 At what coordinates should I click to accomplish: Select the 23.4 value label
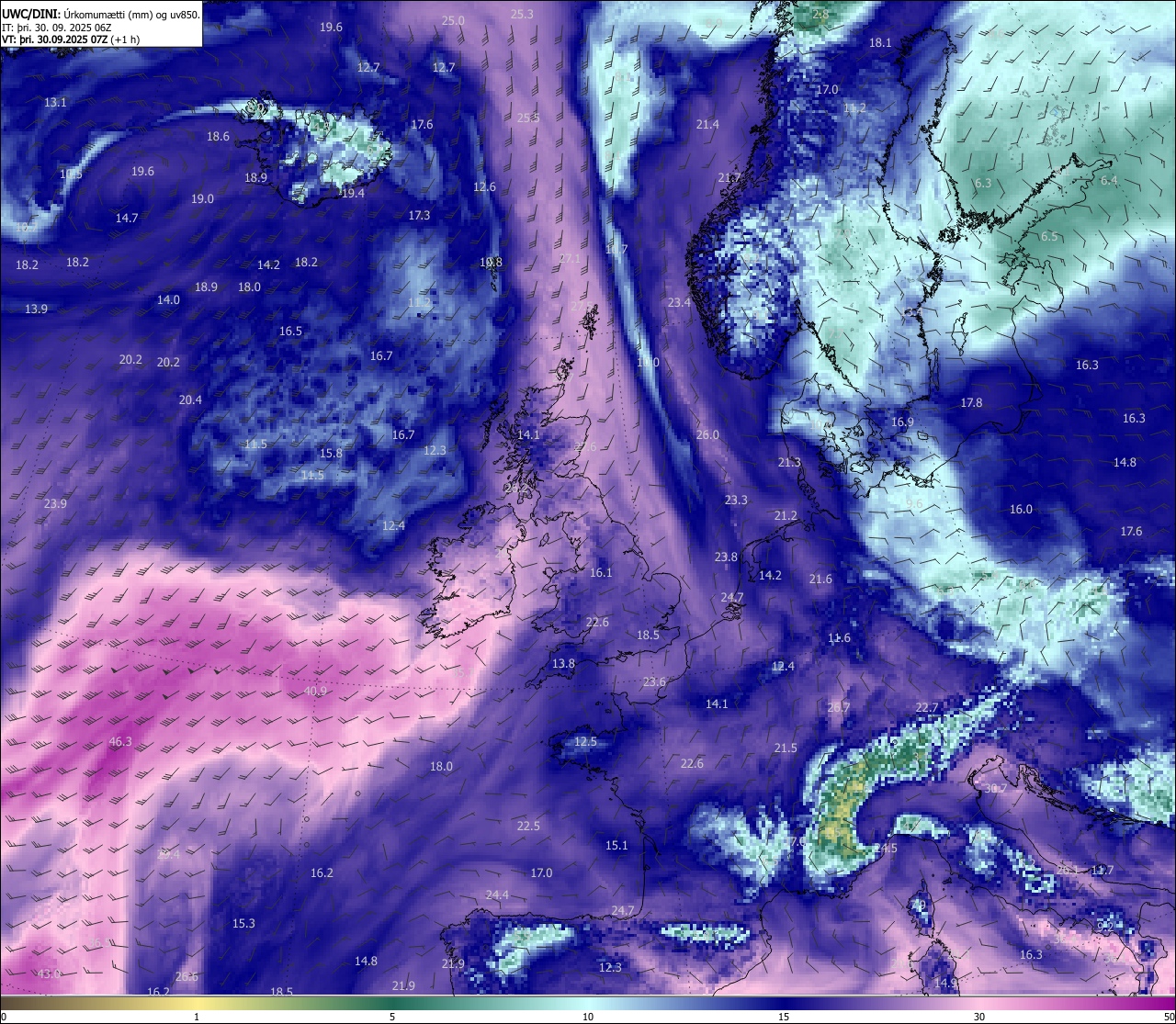tap(679, 303)
